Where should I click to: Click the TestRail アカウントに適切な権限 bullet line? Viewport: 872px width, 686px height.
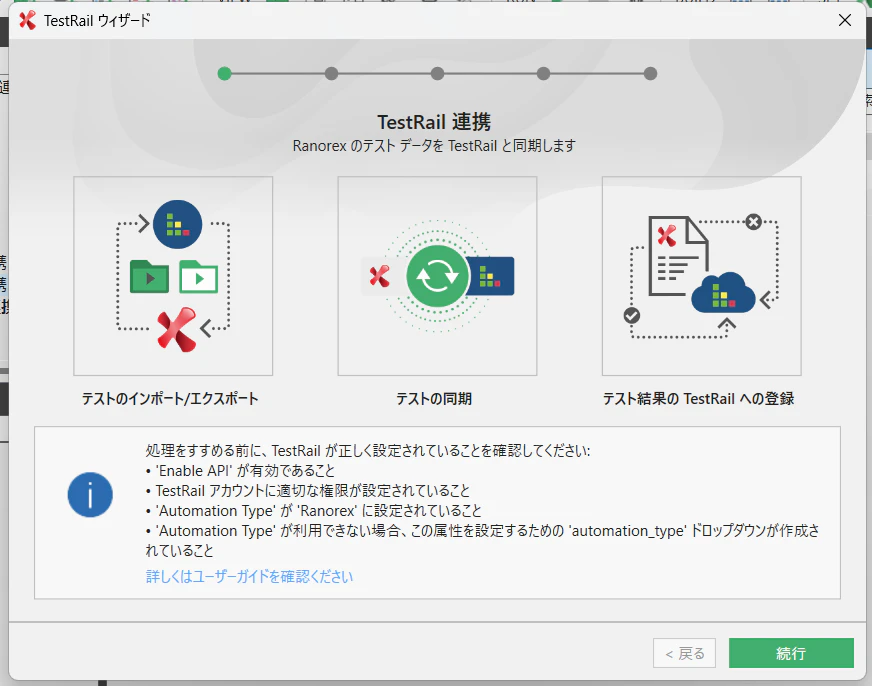pyautogui.click(x=308, y=491)
